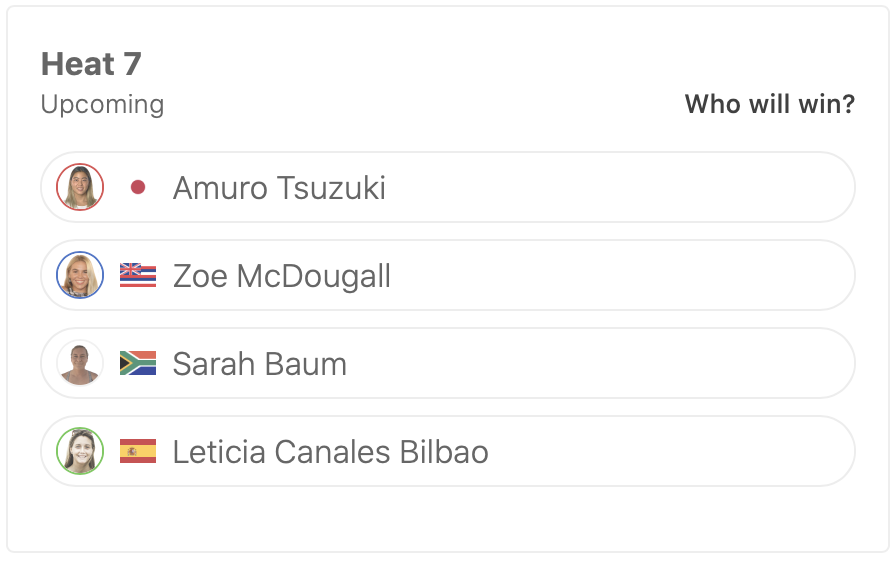Click the Heat 7 heading
The width and height of the screenshot is (894, 562).
91,64
